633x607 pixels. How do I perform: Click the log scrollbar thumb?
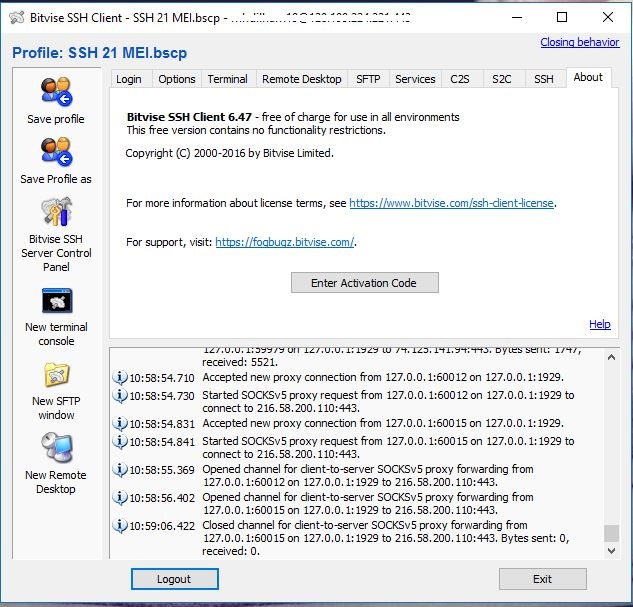point(611,533)
